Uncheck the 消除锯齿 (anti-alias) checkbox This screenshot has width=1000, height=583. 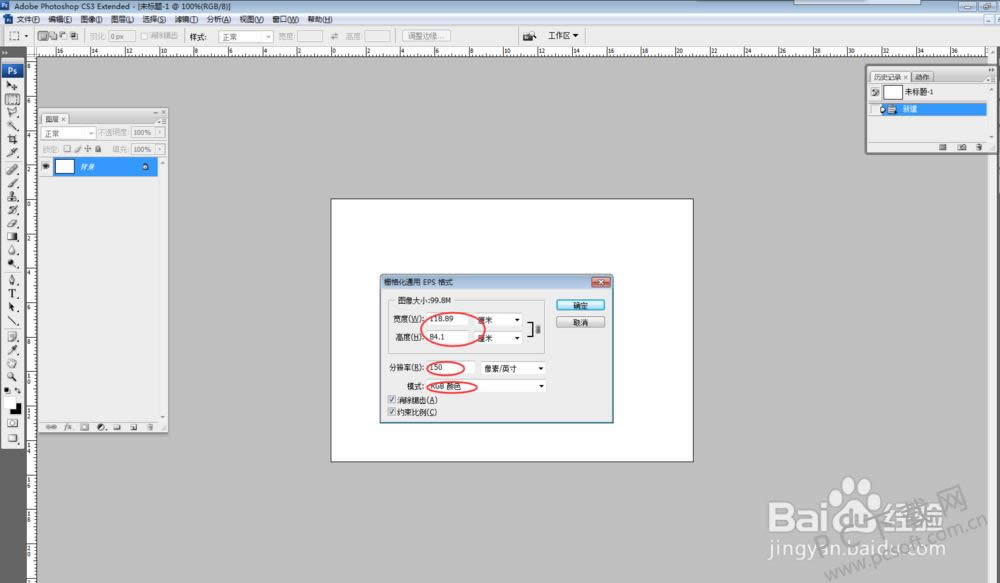point(391,400)
